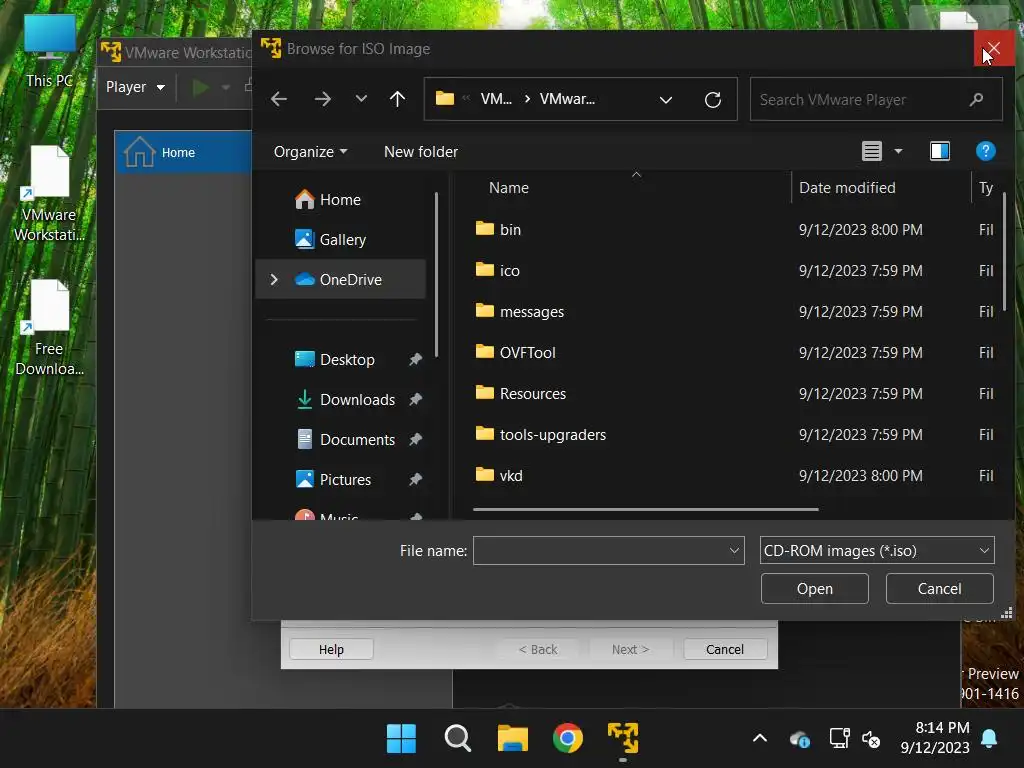Open the dialog help icon
This screenshot has height=768, width=1024.
985,152
